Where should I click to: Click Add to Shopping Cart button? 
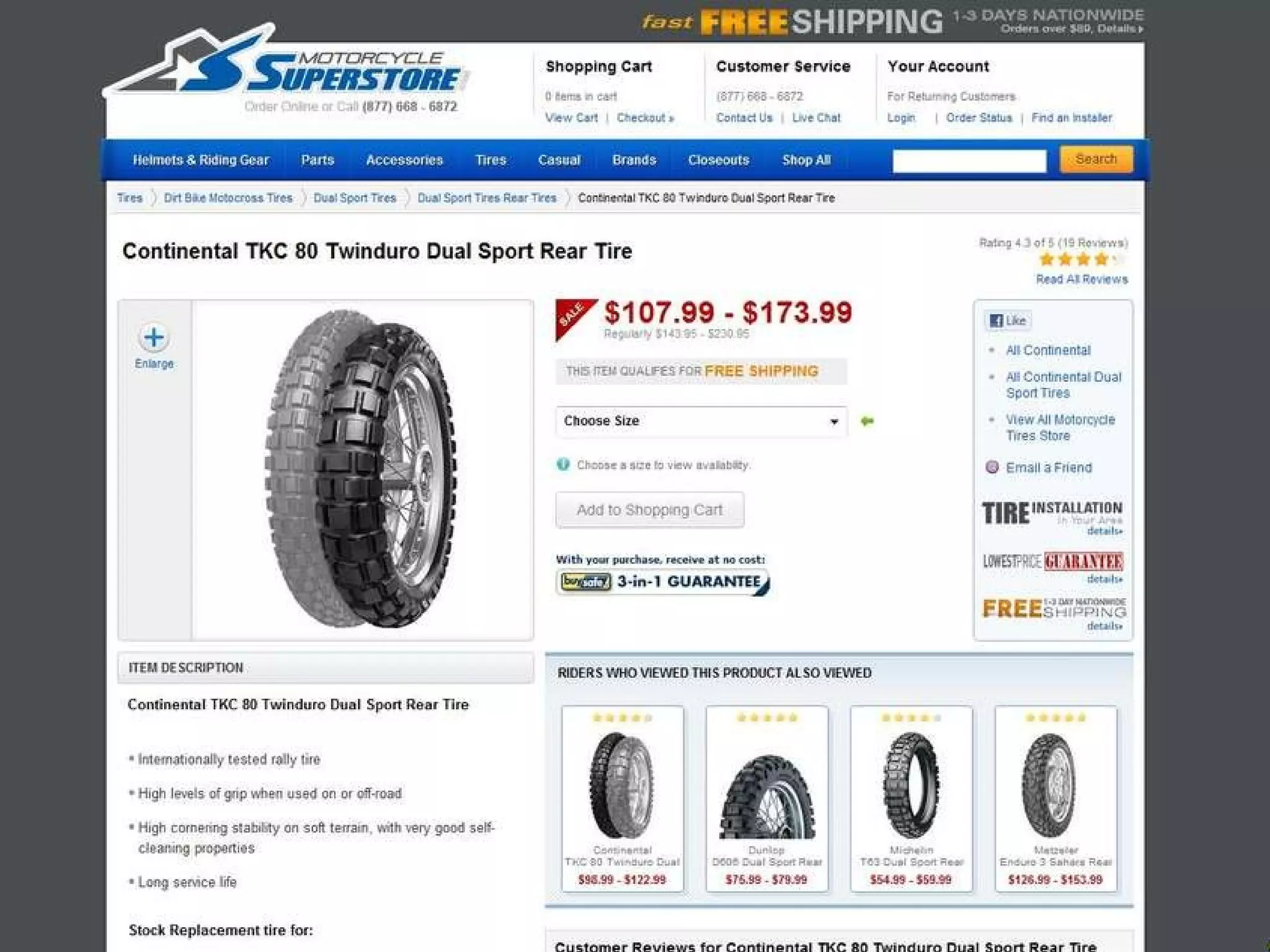pos(650,510)
